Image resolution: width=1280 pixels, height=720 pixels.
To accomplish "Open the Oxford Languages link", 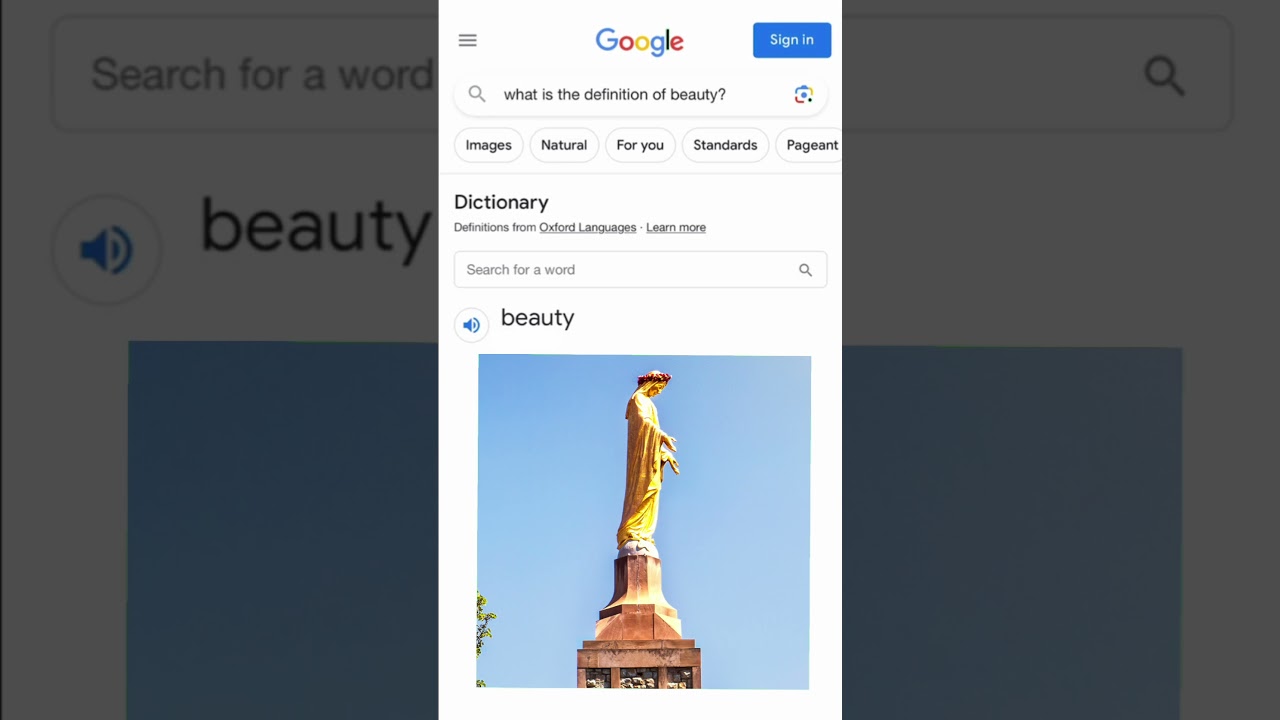I will click(588, 228).
